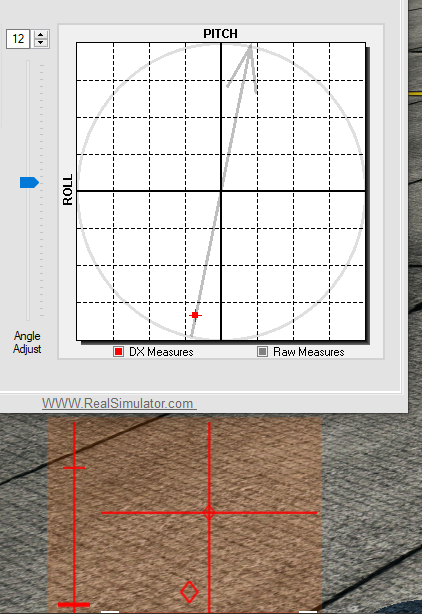Increase the angle value with the up arrow
The height and width of the screenshot is (614, 422).
pos(40,34)
